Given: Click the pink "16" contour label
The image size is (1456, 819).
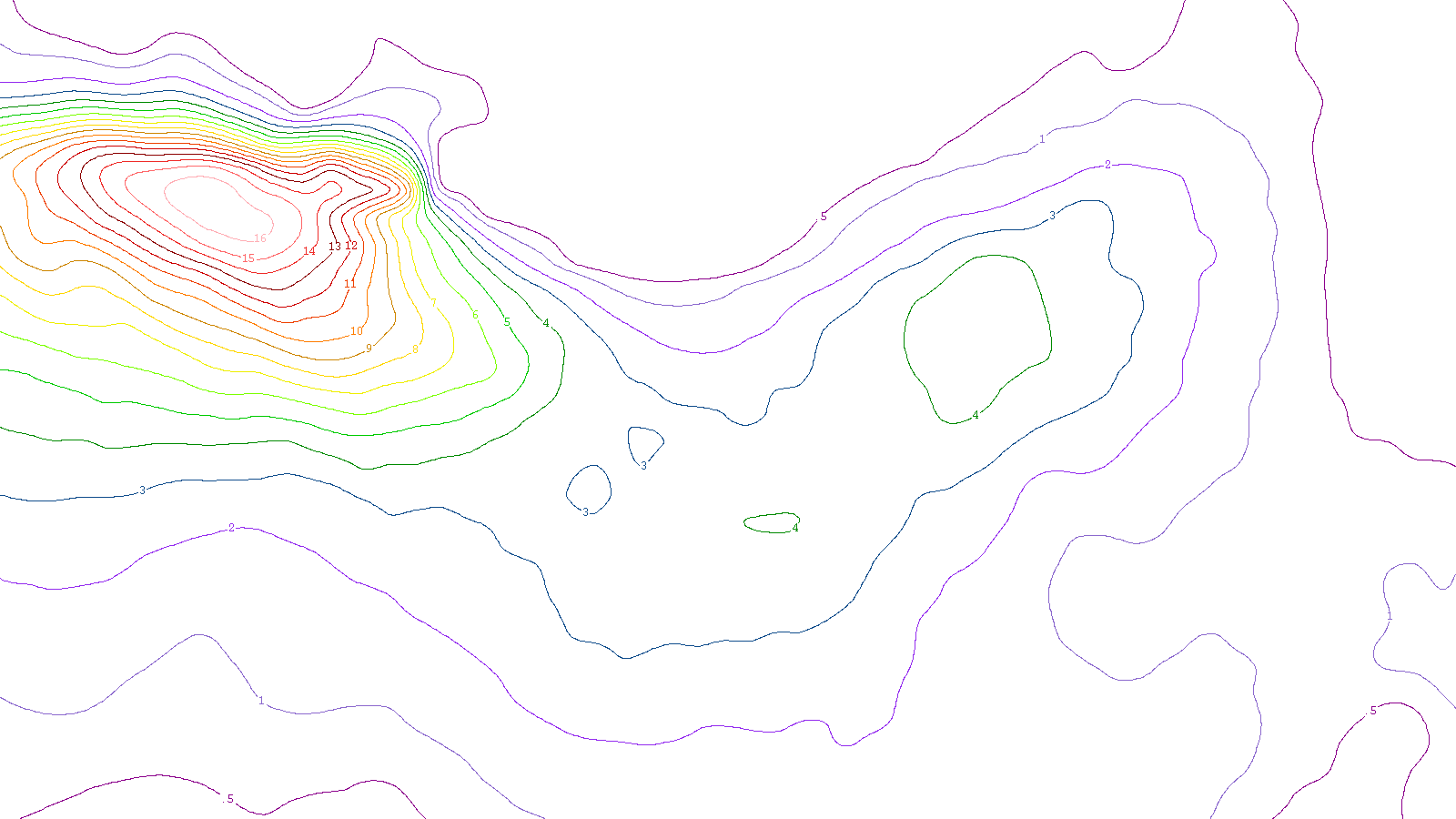Looking at the screenshot, I should (x=260, y=238).
